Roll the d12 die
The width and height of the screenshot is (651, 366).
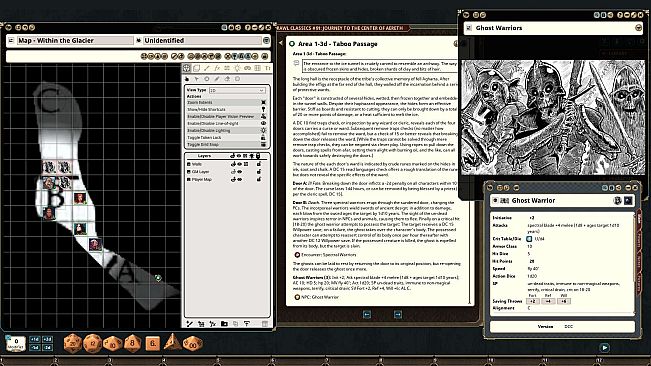coord(93,344)
